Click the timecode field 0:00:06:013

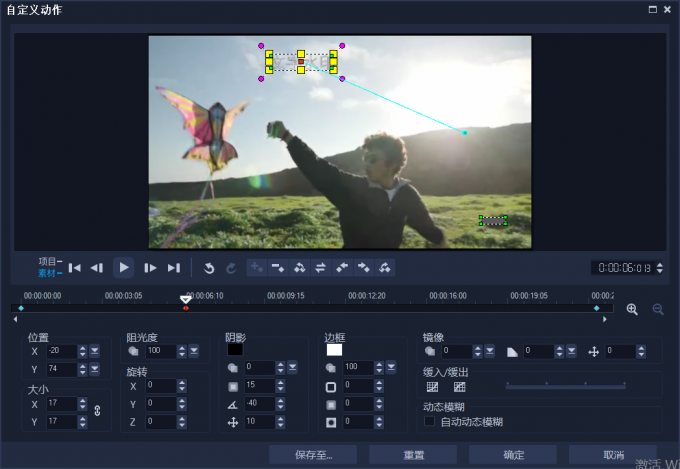[623, 268]
